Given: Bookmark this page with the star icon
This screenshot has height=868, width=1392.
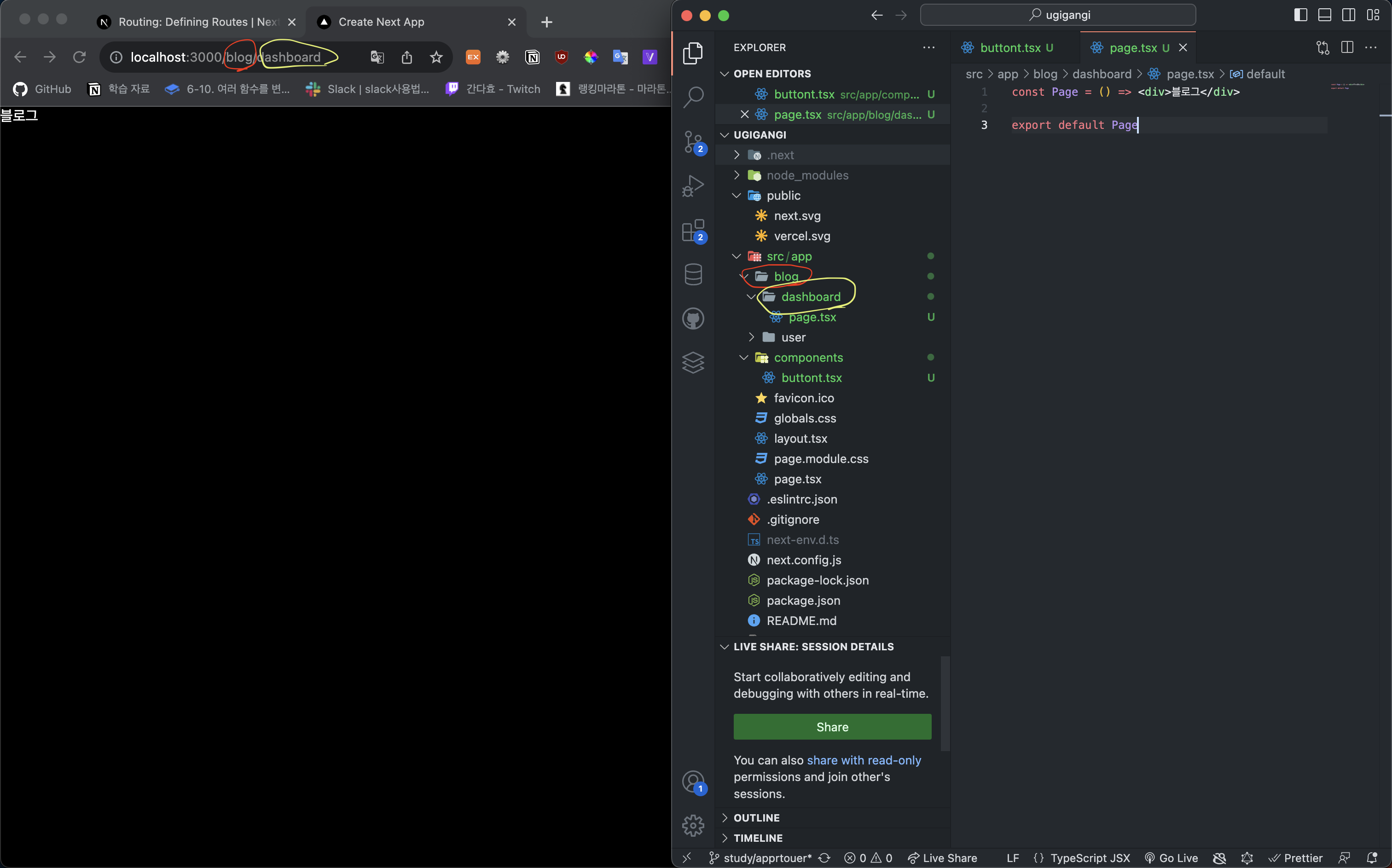Looking at the screenshot, I should coord(436,57).
